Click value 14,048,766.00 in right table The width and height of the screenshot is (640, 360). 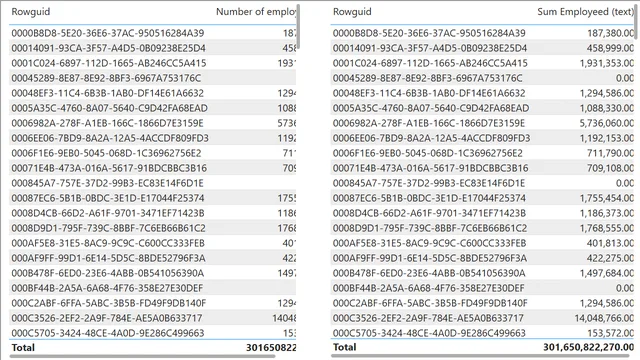(604, 318)
